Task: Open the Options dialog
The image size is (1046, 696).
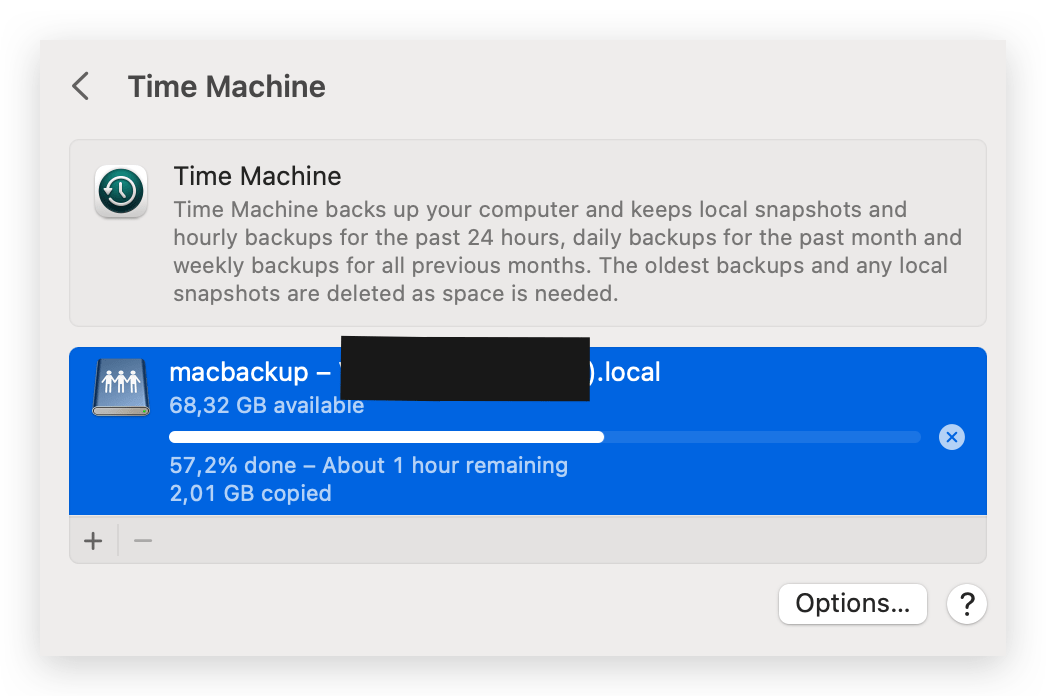Action: tap(852, 604)
